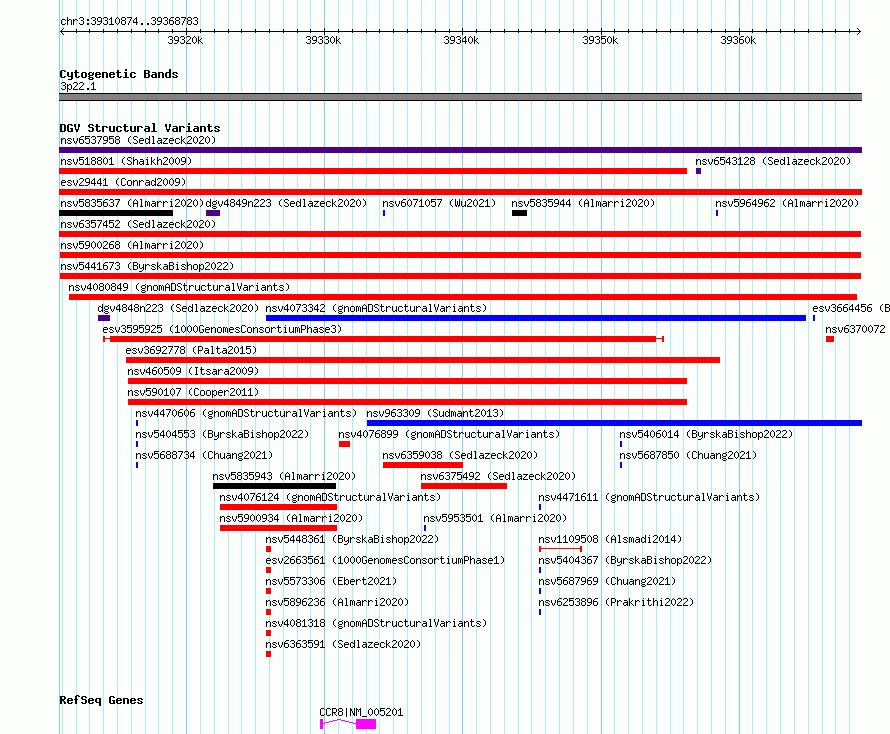Open variant nsv6537958 (Sedlazeck2020)

click(138, 140)
